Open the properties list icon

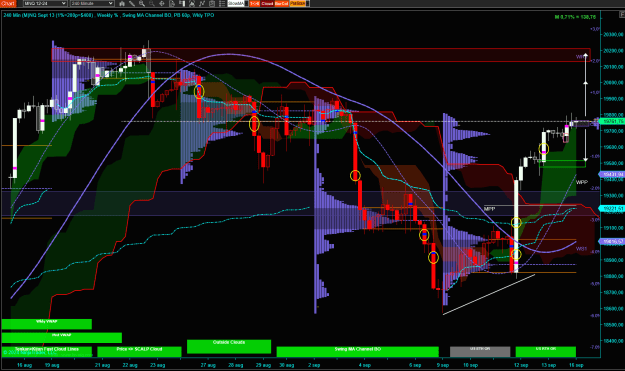pos(222,4)
